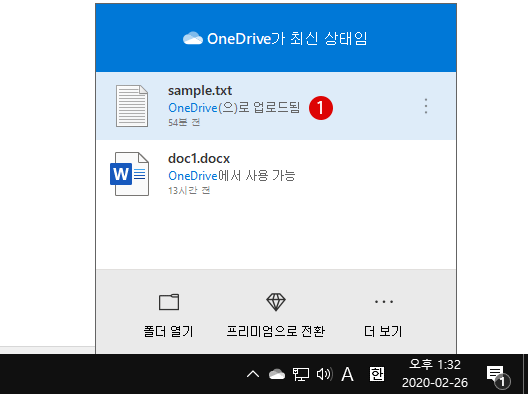Click the 폴더 열기 label
528x394 pixels.
tap(168, 331)
